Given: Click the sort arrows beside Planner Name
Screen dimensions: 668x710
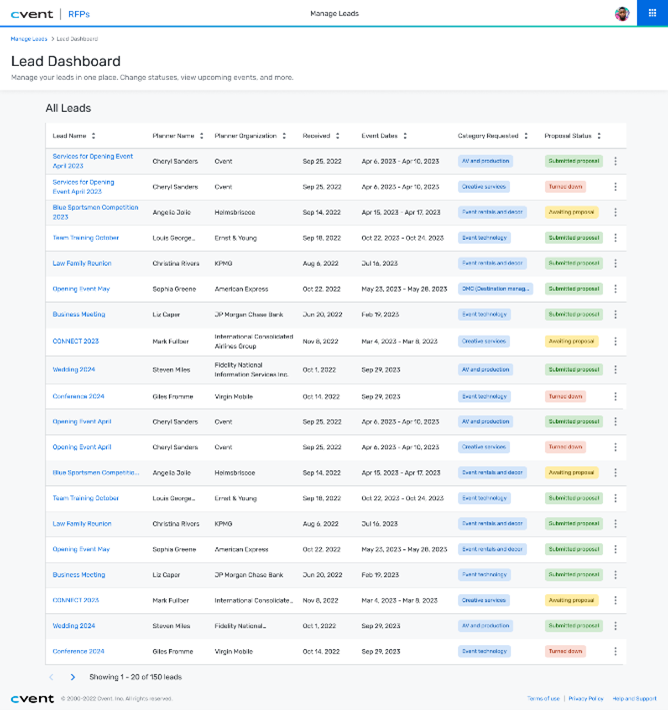Looking at the screenshot, I should pos(202,136).
